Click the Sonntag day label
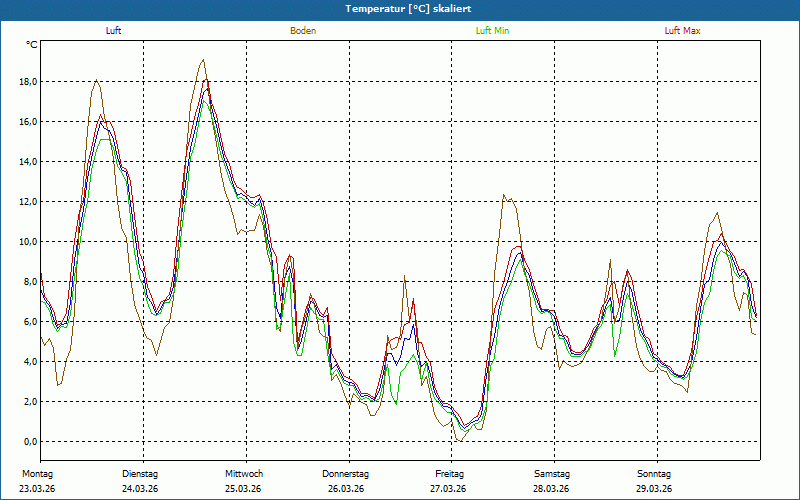The width and height of the screenshot is (800, 500). (654, 473)
